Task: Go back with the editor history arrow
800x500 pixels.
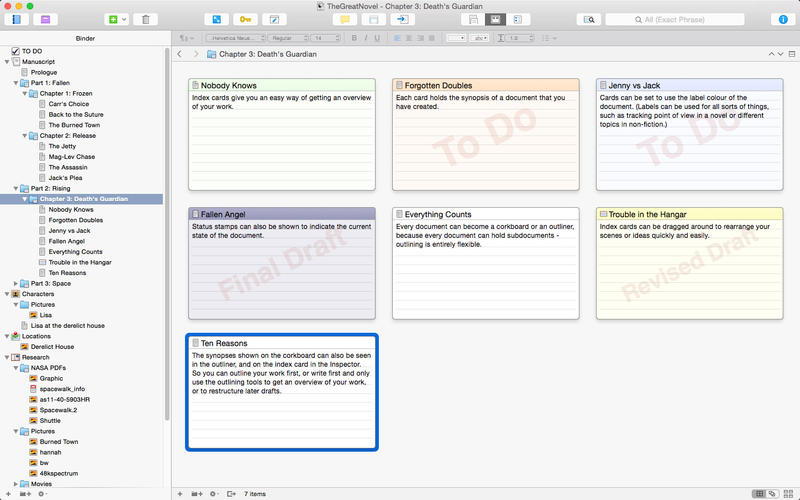Action: click(179, 54)
